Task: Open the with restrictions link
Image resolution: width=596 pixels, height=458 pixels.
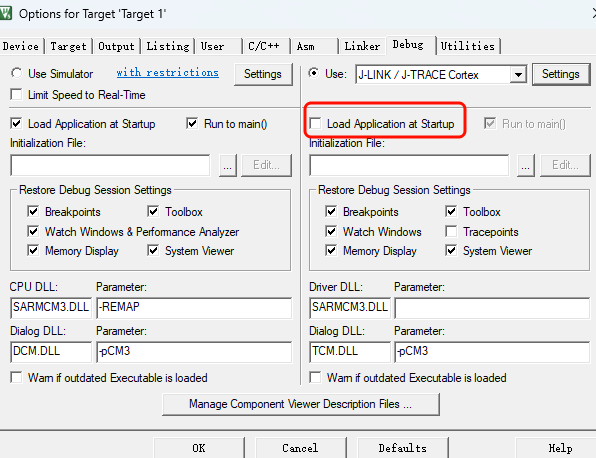Action: tap(168, 72)
